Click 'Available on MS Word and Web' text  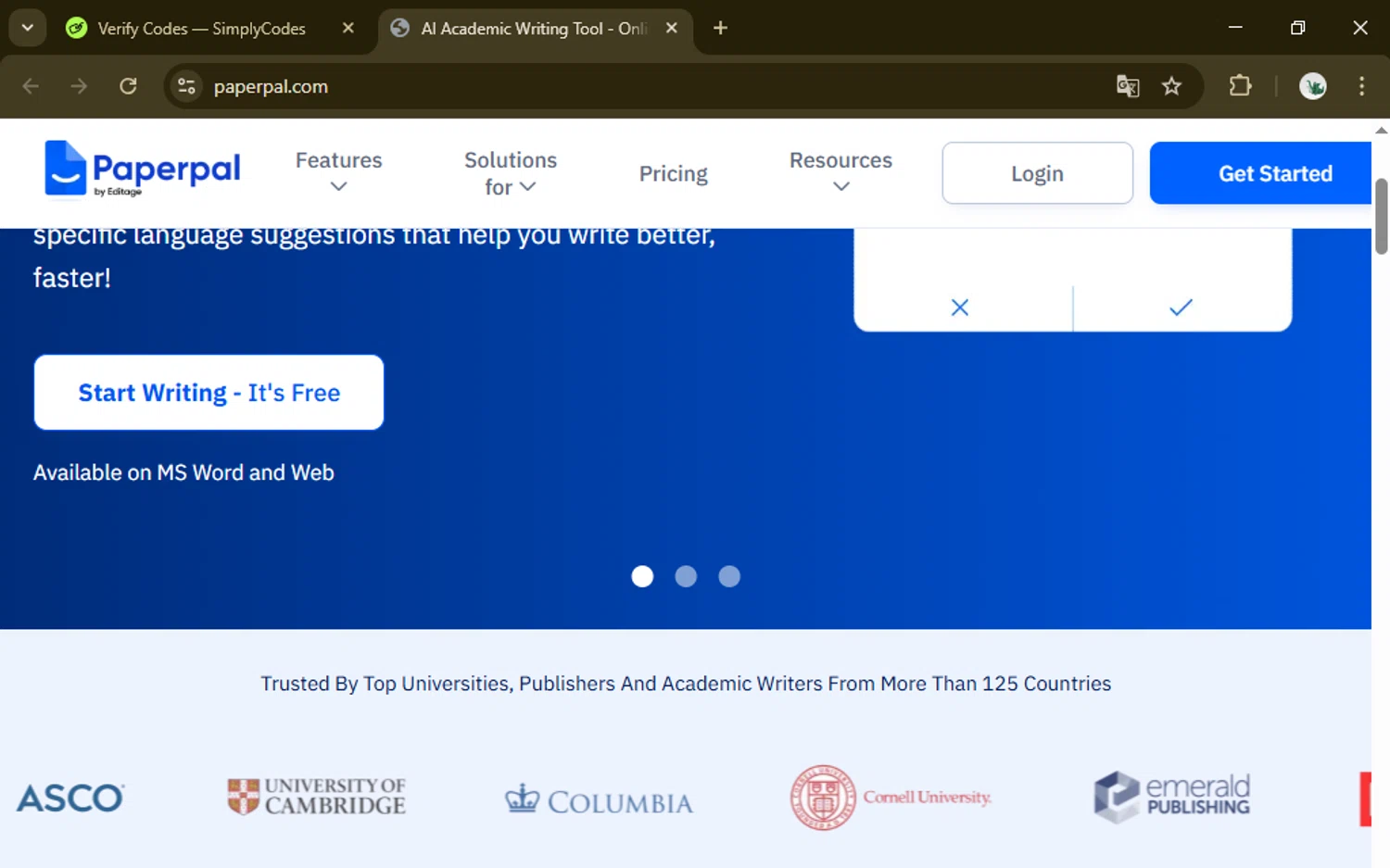click(x=183, y=472)
